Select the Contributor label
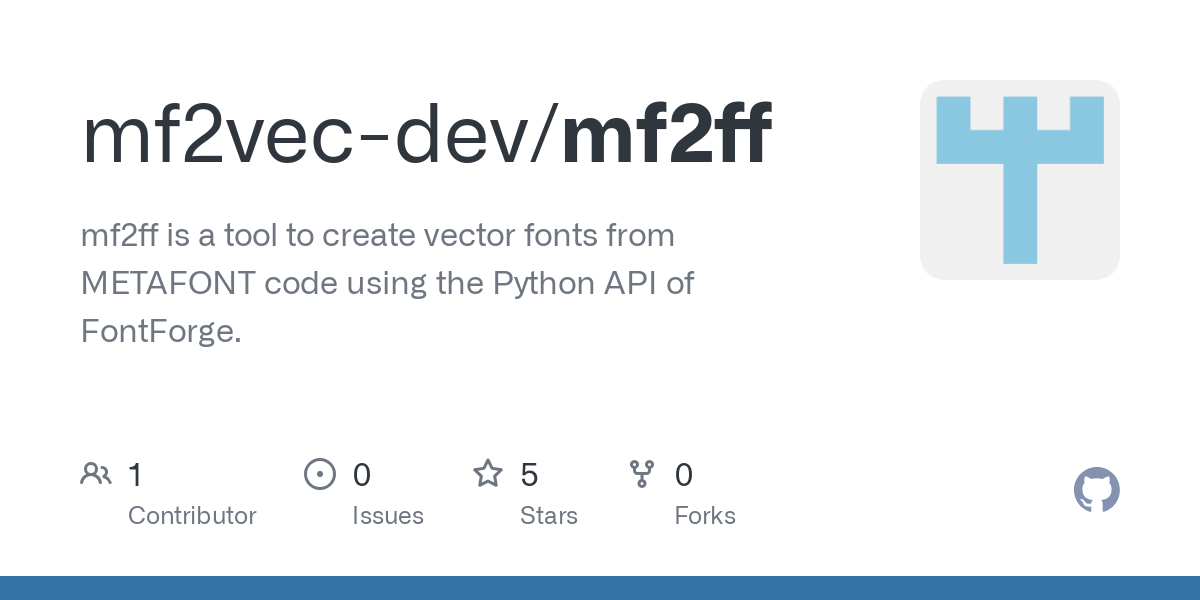The height and width of the screenshot is (600, 1200). [192, 516]
